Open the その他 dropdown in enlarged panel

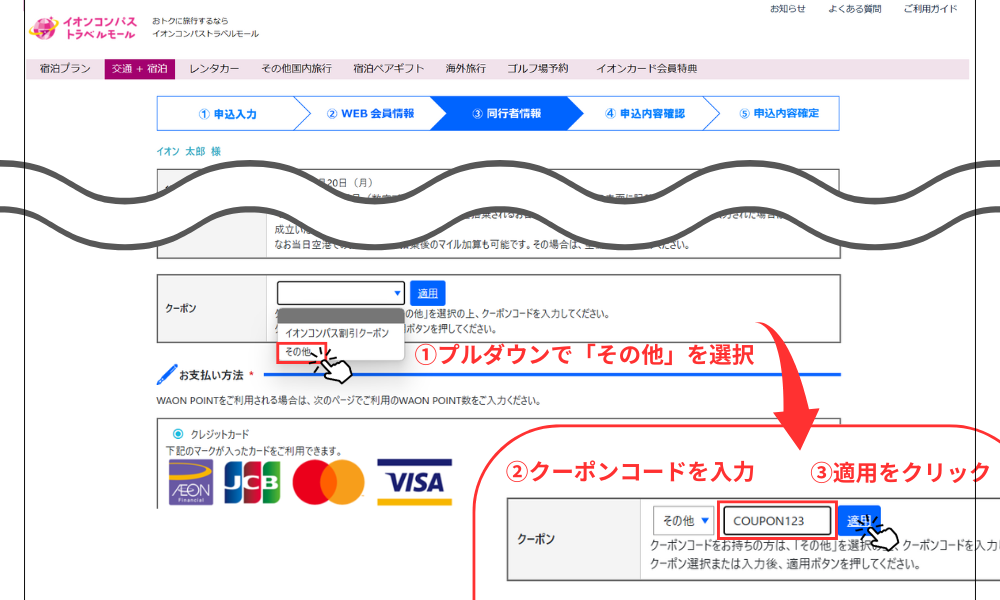coord(683,520)
